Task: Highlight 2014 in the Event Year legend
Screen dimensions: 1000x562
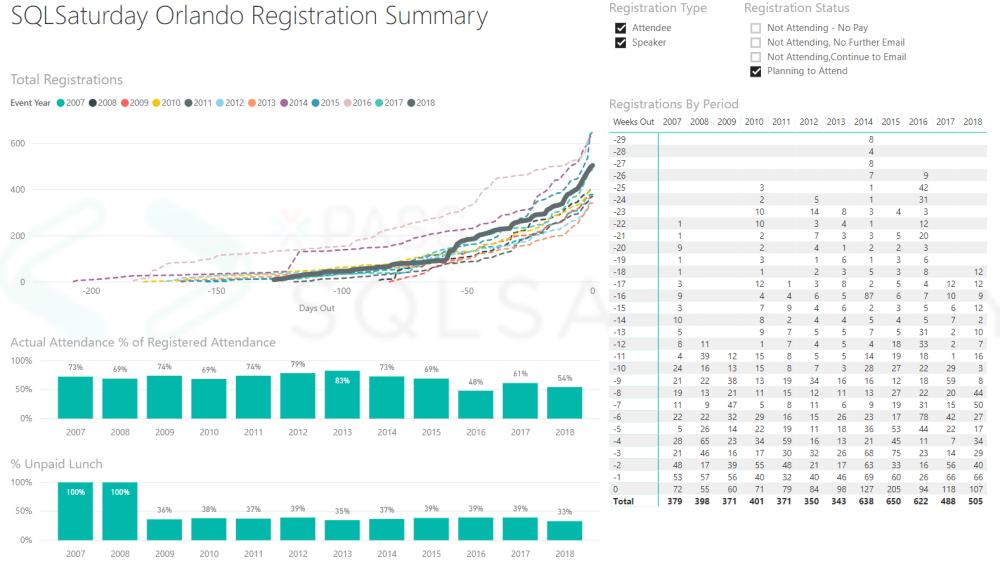Action: [x=284, y=103]
